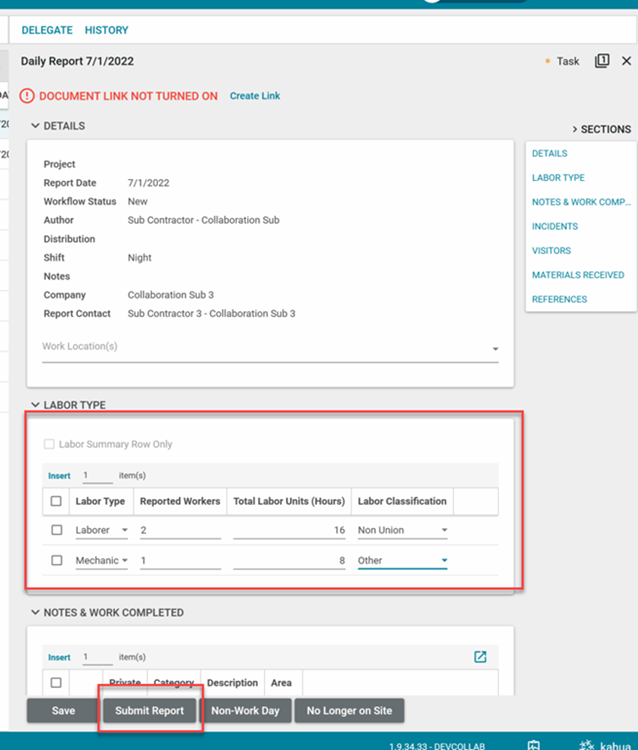The width and height of the screenshot is (638, 750).
Task: Switch to the History tab
Action: tap(106, 31)
